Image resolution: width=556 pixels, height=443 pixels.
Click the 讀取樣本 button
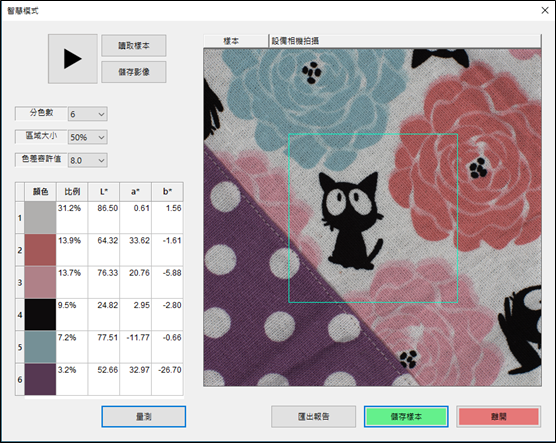[134, 45]
